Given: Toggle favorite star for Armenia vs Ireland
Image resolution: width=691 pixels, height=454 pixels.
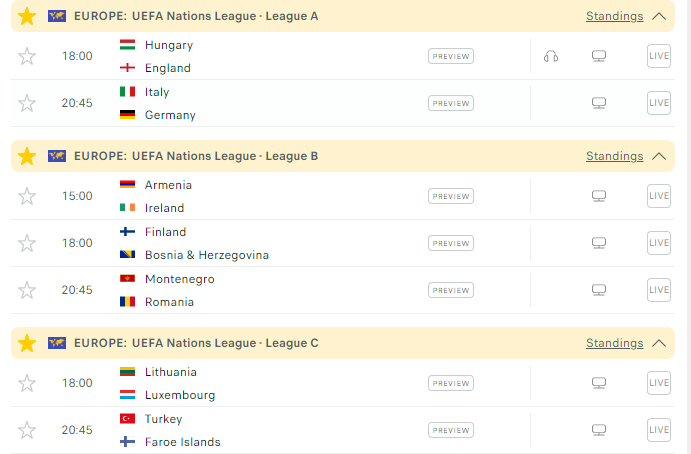Looking at the screenshot, I should point(27,196).
